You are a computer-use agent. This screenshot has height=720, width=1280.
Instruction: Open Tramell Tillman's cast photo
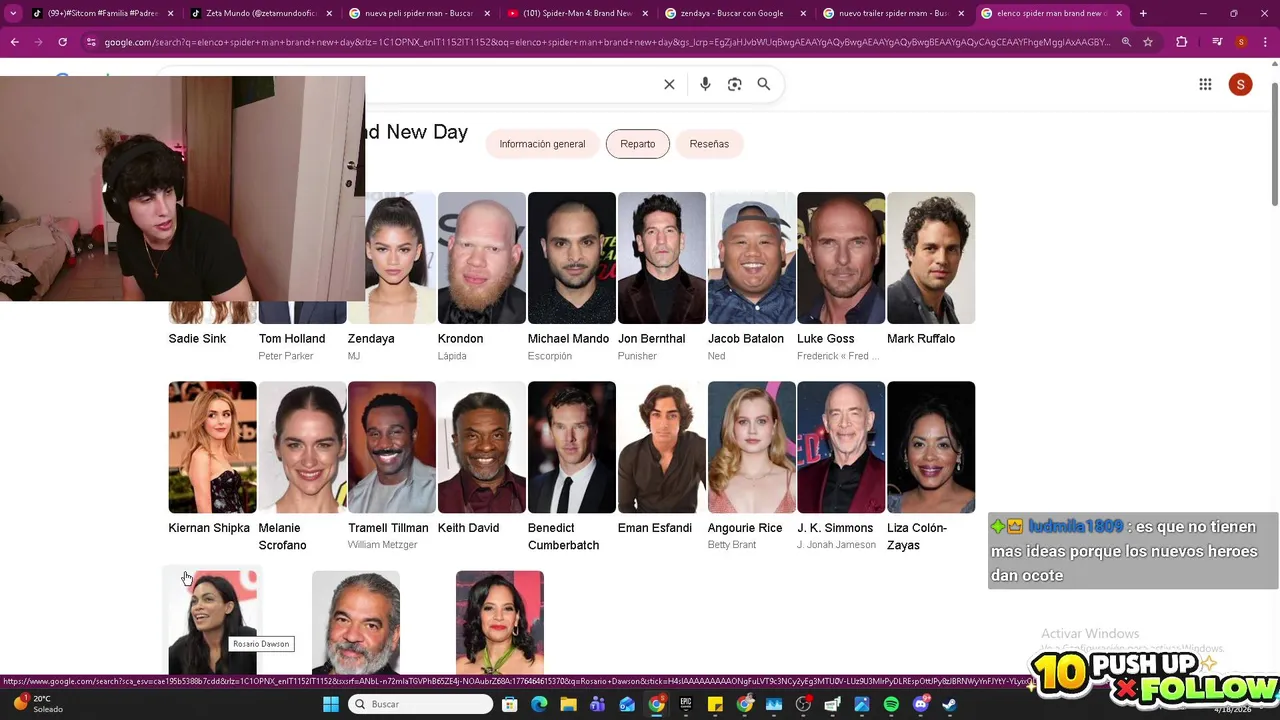pos(392,447)
